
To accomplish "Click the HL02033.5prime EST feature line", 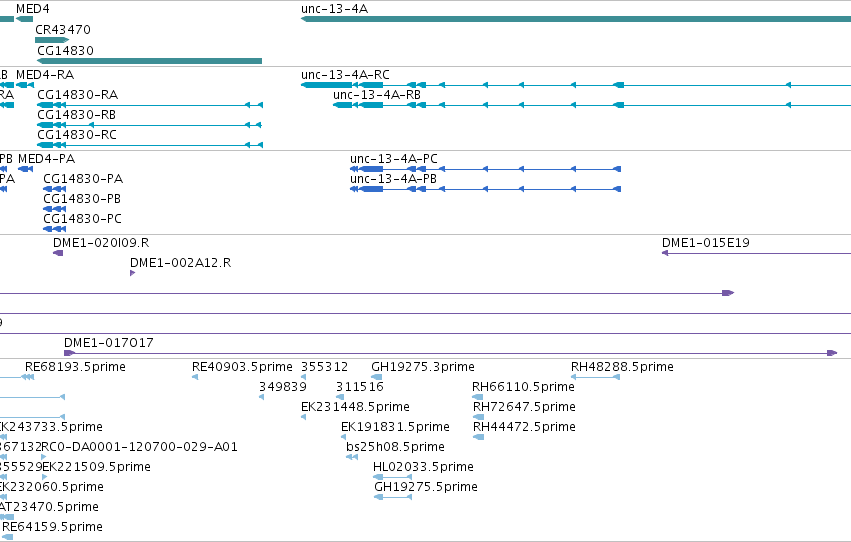I will pos(392,477).
